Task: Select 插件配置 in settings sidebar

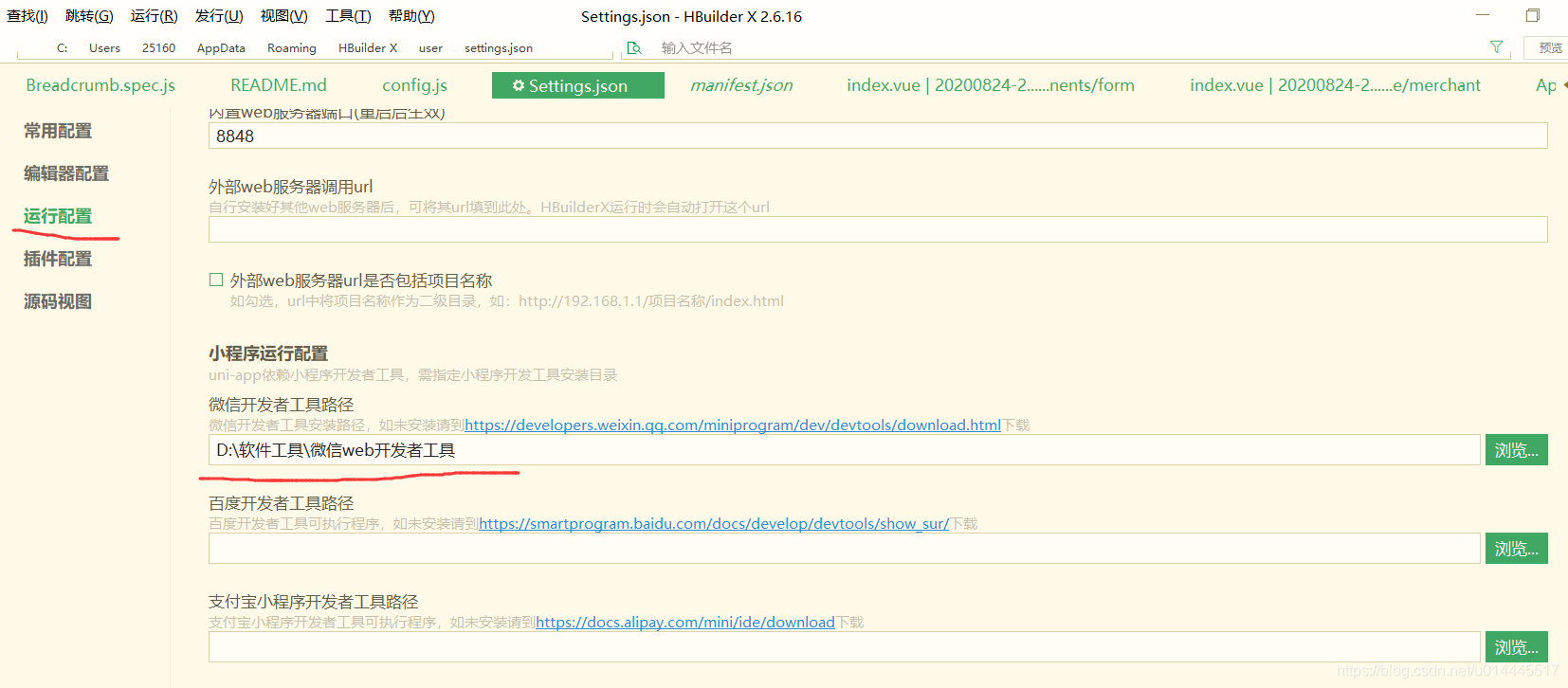Action: (x=58, y=259)
